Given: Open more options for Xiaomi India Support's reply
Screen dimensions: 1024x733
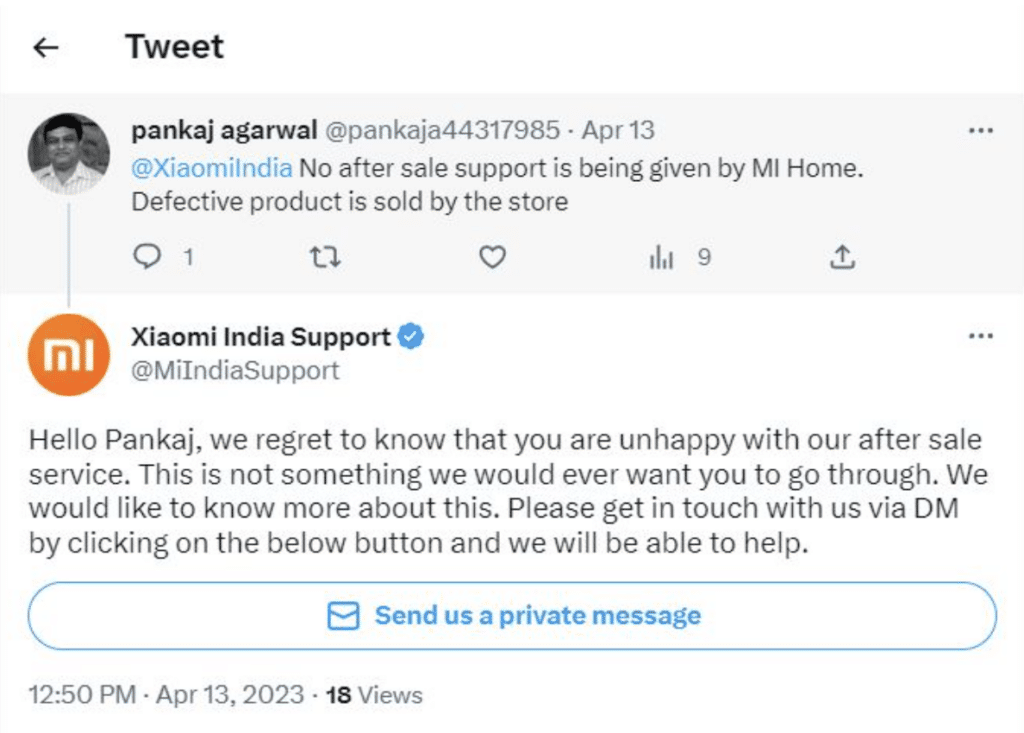Looking at the screenshot, I should [x=981, y=337].
